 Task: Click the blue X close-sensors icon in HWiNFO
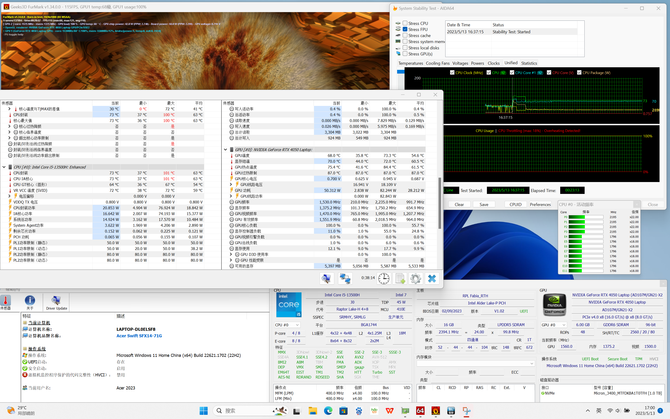(x=432, y=278)
